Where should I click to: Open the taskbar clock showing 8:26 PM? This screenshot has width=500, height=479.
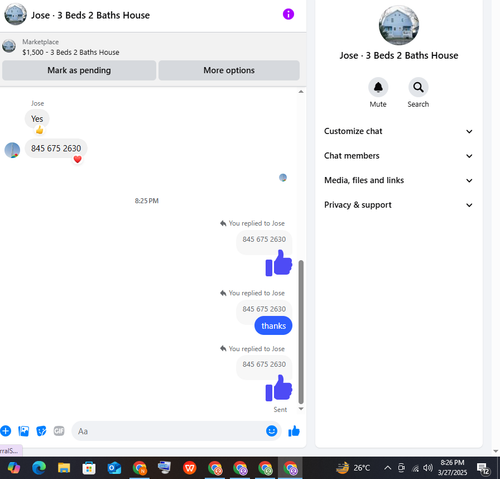point(452,468)
